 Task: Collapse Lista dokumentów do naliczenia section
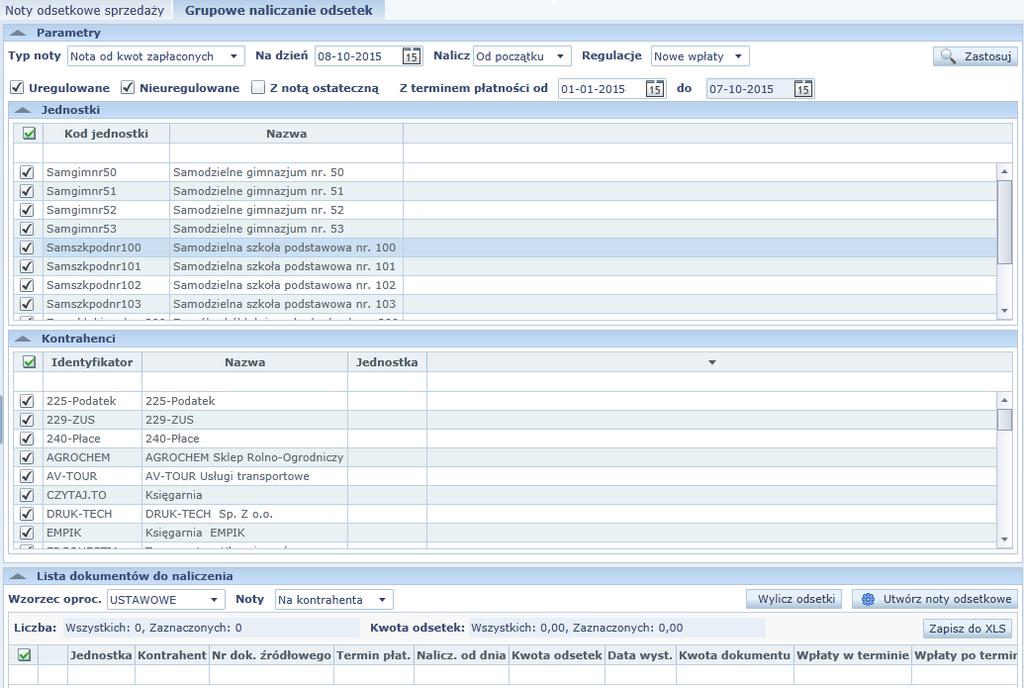(x=18, y=576)
